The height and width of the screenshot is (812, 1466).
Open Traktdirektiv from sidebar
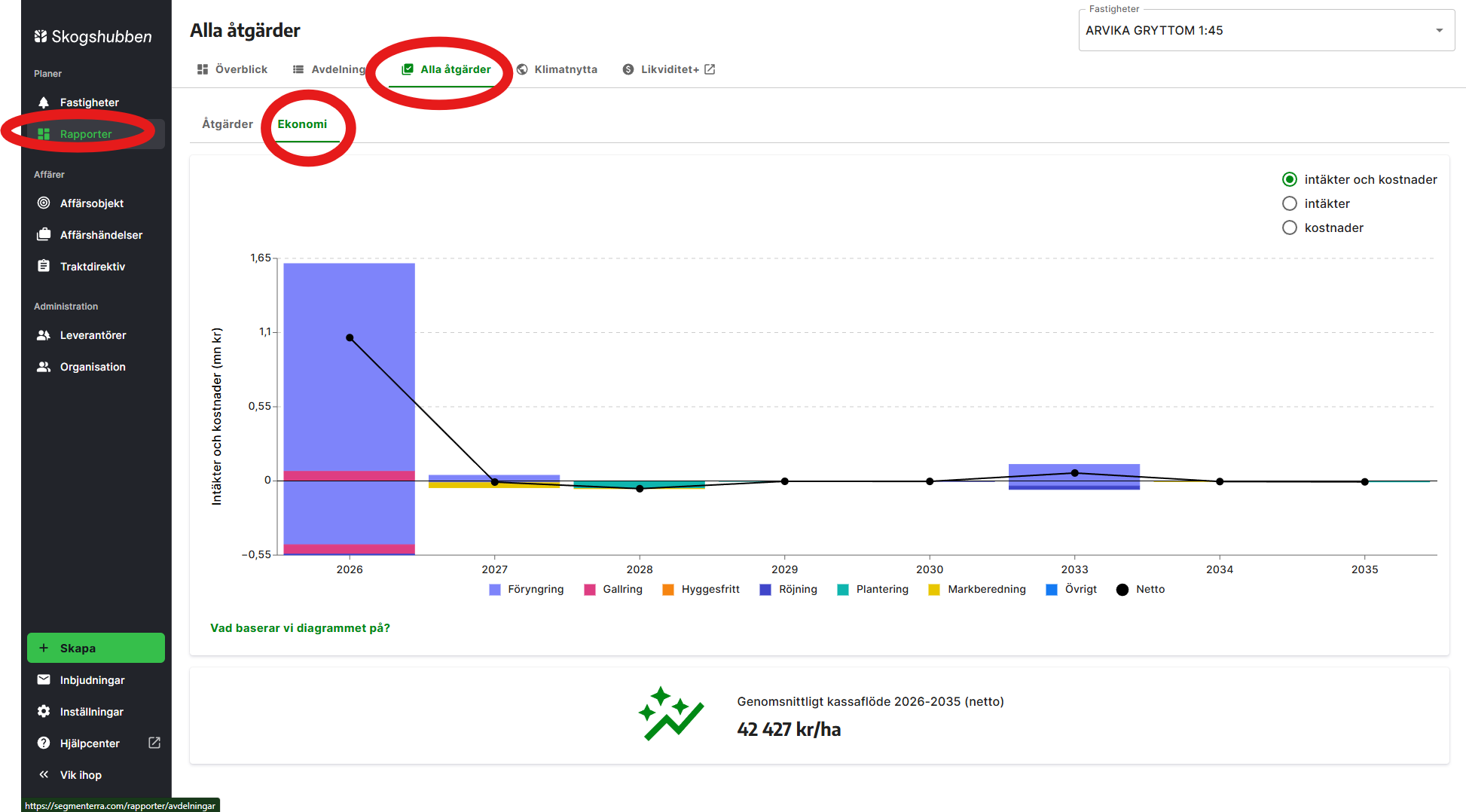[x=96, y=267]
